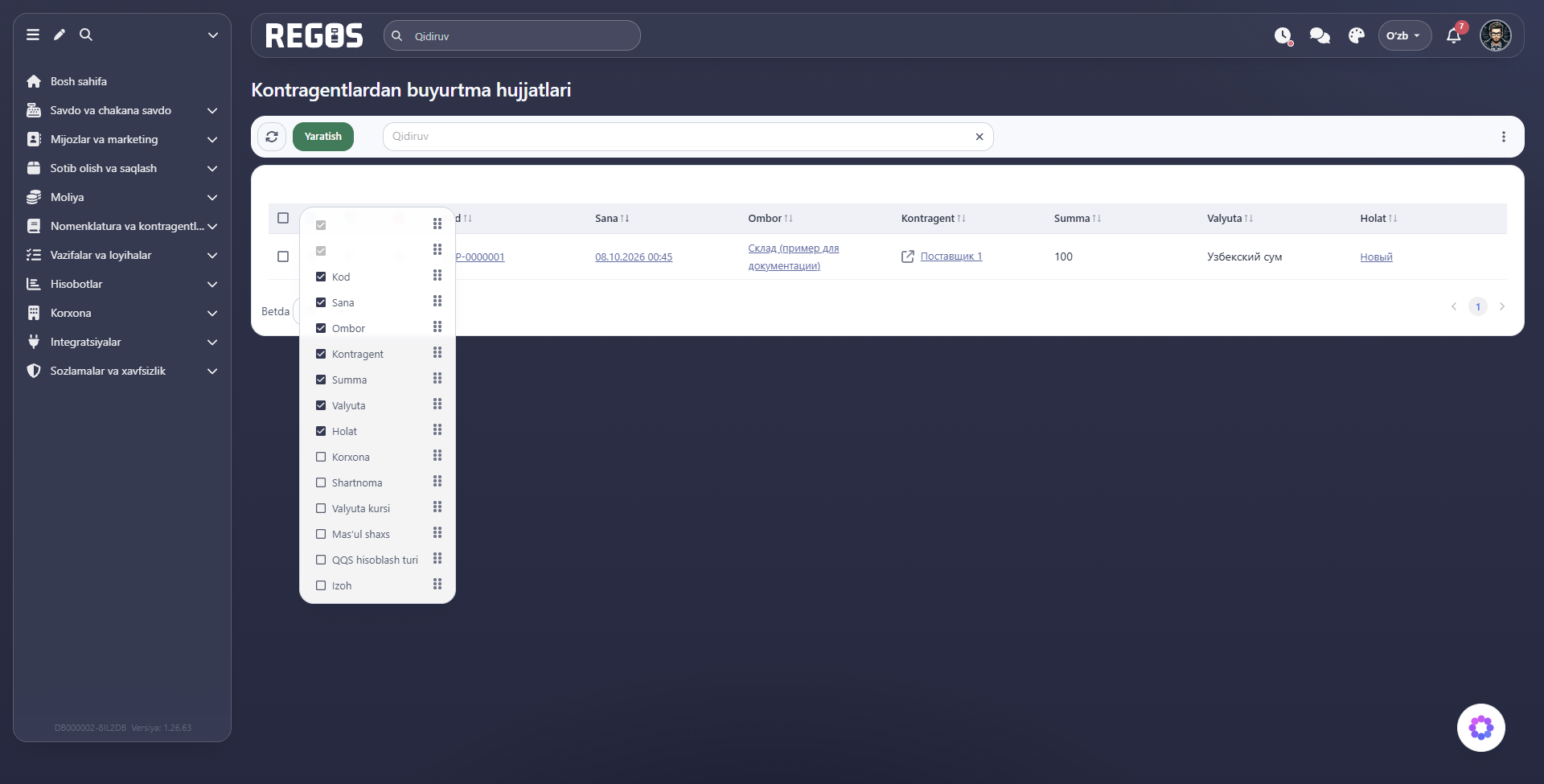Open the theme palette icon
This screenshot has height=784, width=1544.
[1357, 35]
